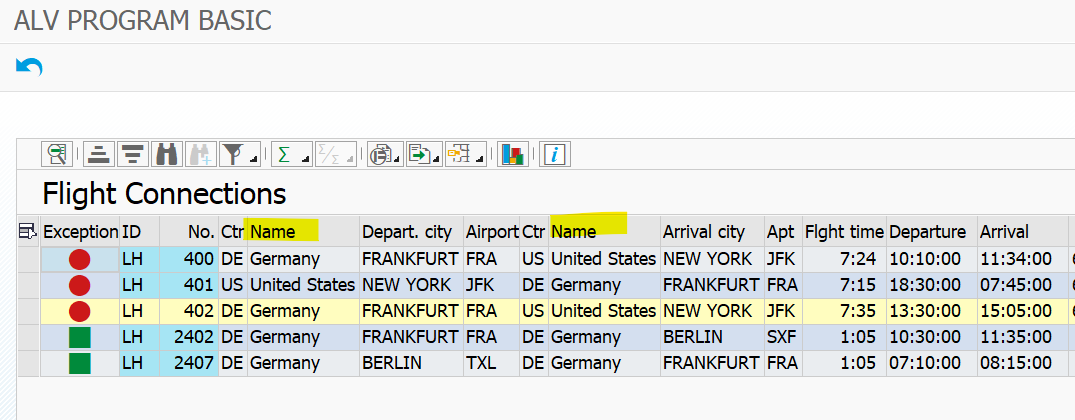The height and width of the screenshot is (420, 1075).
Task: Select the row marker for flight 401
Action: [x=28, y=285]
